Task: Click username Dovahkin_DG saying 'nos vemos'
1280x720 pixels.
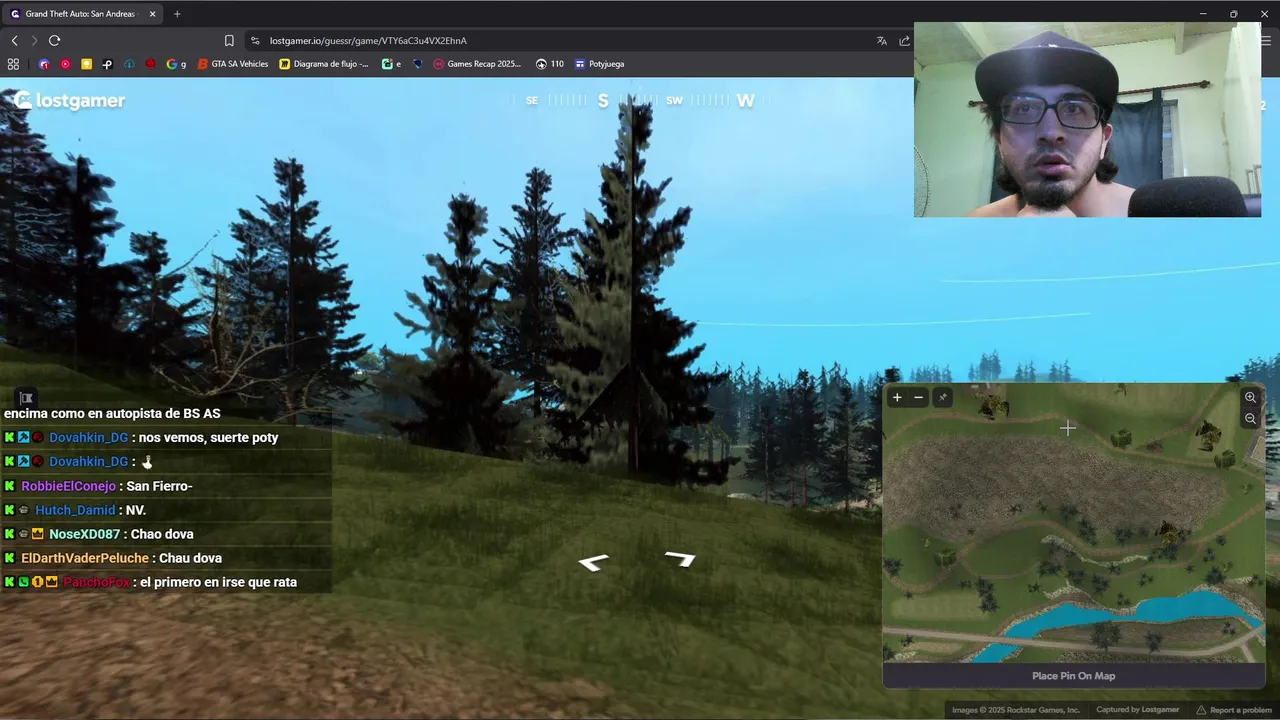Action: 88,438
